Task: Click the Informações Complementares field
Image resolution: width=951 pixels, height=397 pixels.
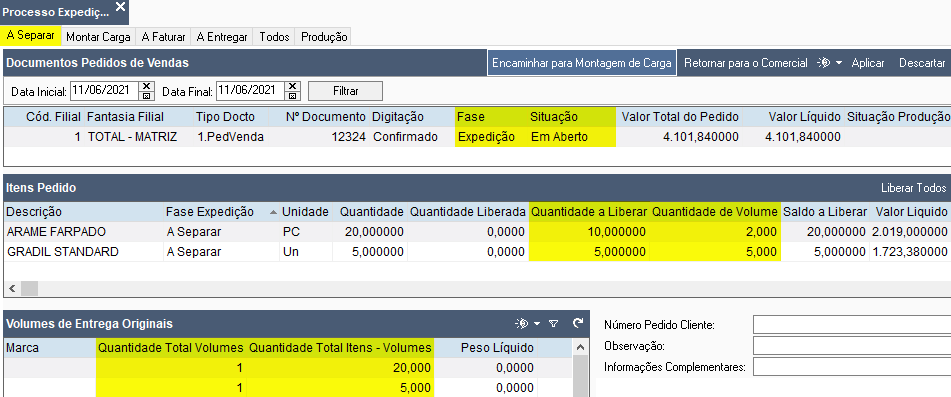Action: tap(852, 367)
